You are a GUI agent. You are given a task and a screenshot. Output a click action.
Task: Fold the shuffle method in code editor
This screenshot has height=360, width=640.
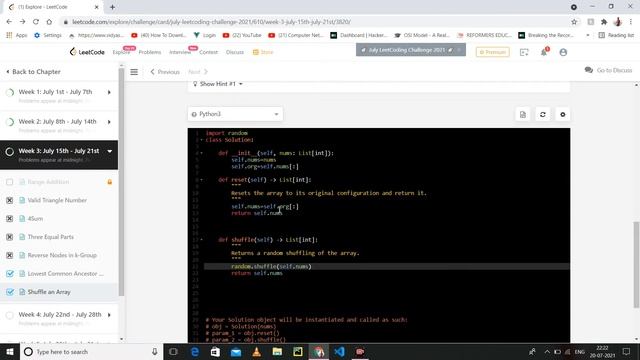tap(201, 240)
